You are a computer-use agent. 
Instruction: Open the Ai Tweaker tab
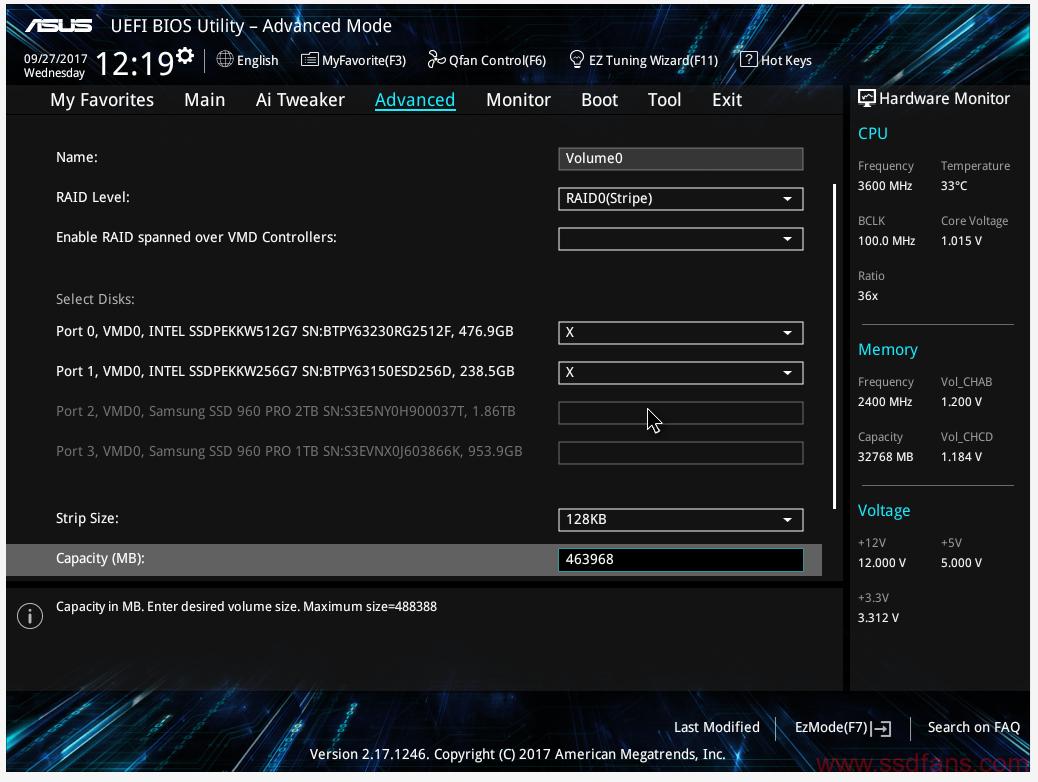(300, 100)
